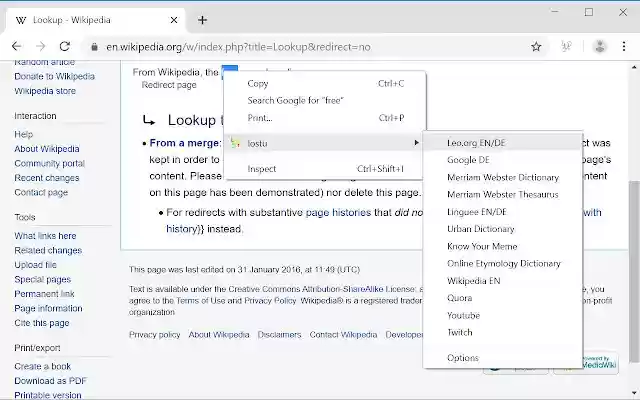
Task: Open the Contact page link
Action: click(41, 192)
